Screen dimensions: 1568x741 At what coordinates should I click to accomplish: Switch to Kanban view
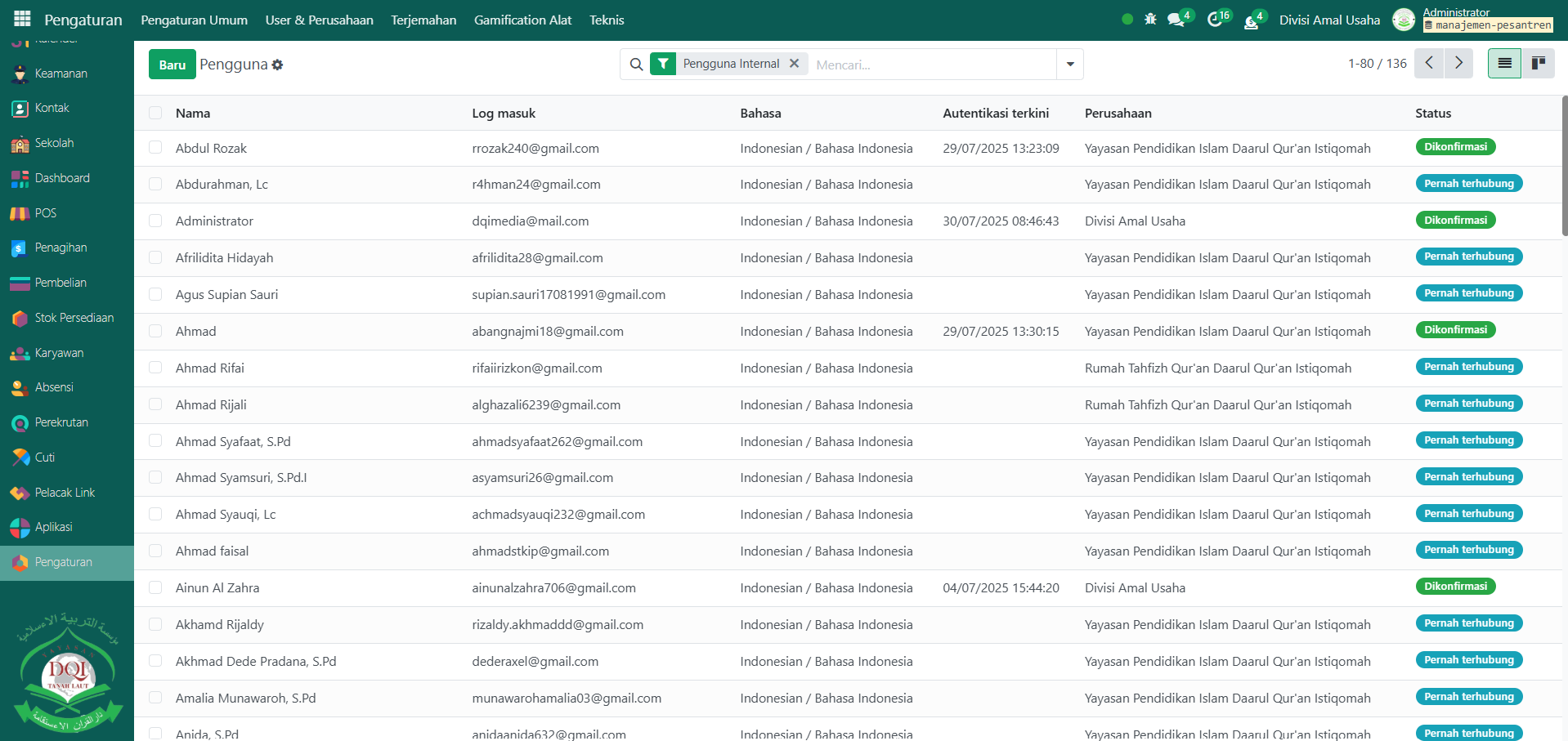point(1538,63)
